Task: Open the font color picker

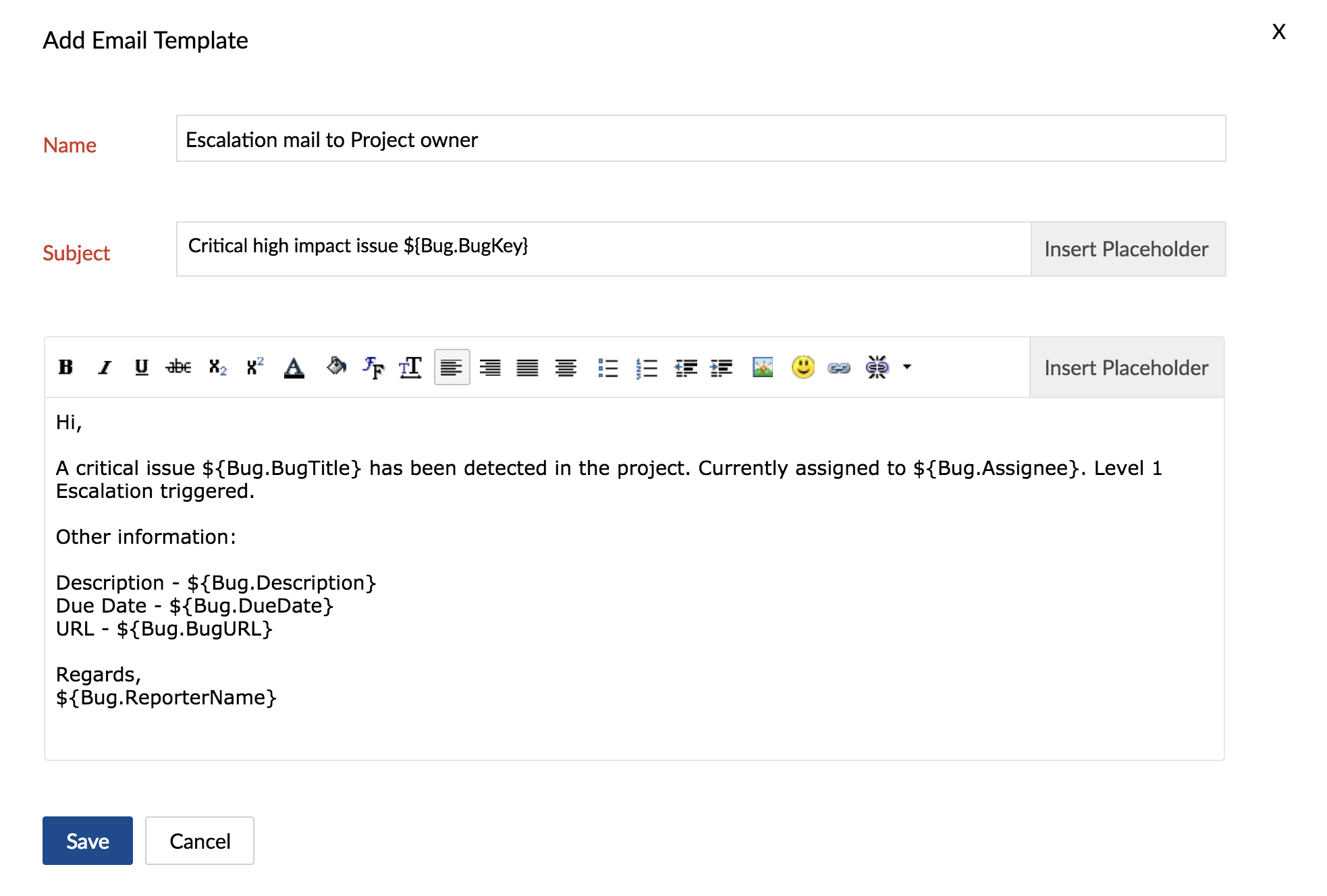Action: click(x=294, y=367)
